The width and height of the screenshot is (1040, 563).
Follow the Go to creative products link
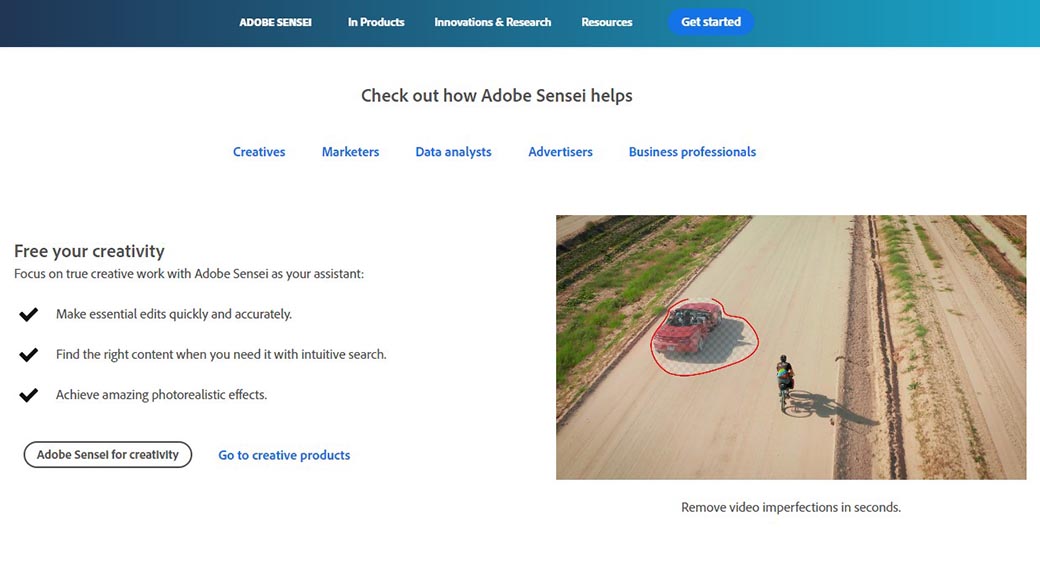[284, 455]
